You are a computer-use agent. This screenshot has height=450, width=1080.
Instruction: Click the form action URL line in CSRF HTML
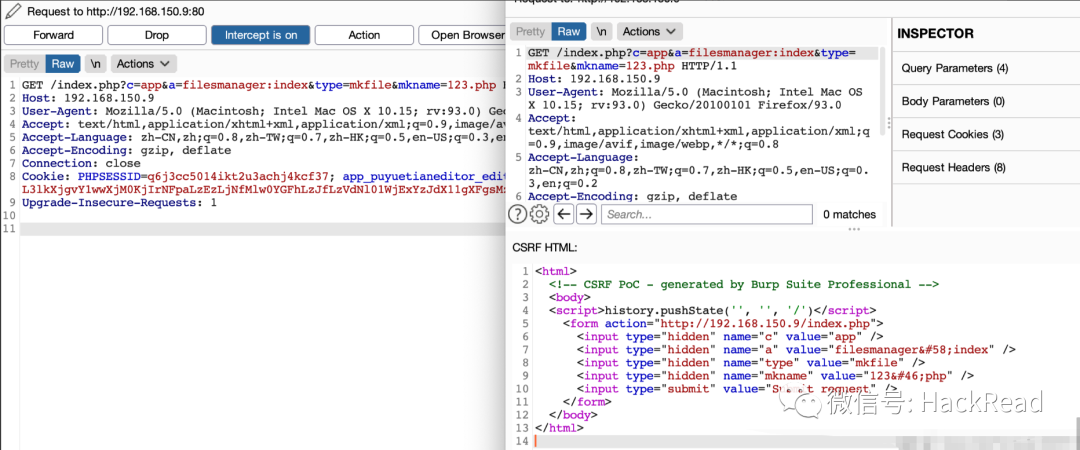(x=723, y=323)
